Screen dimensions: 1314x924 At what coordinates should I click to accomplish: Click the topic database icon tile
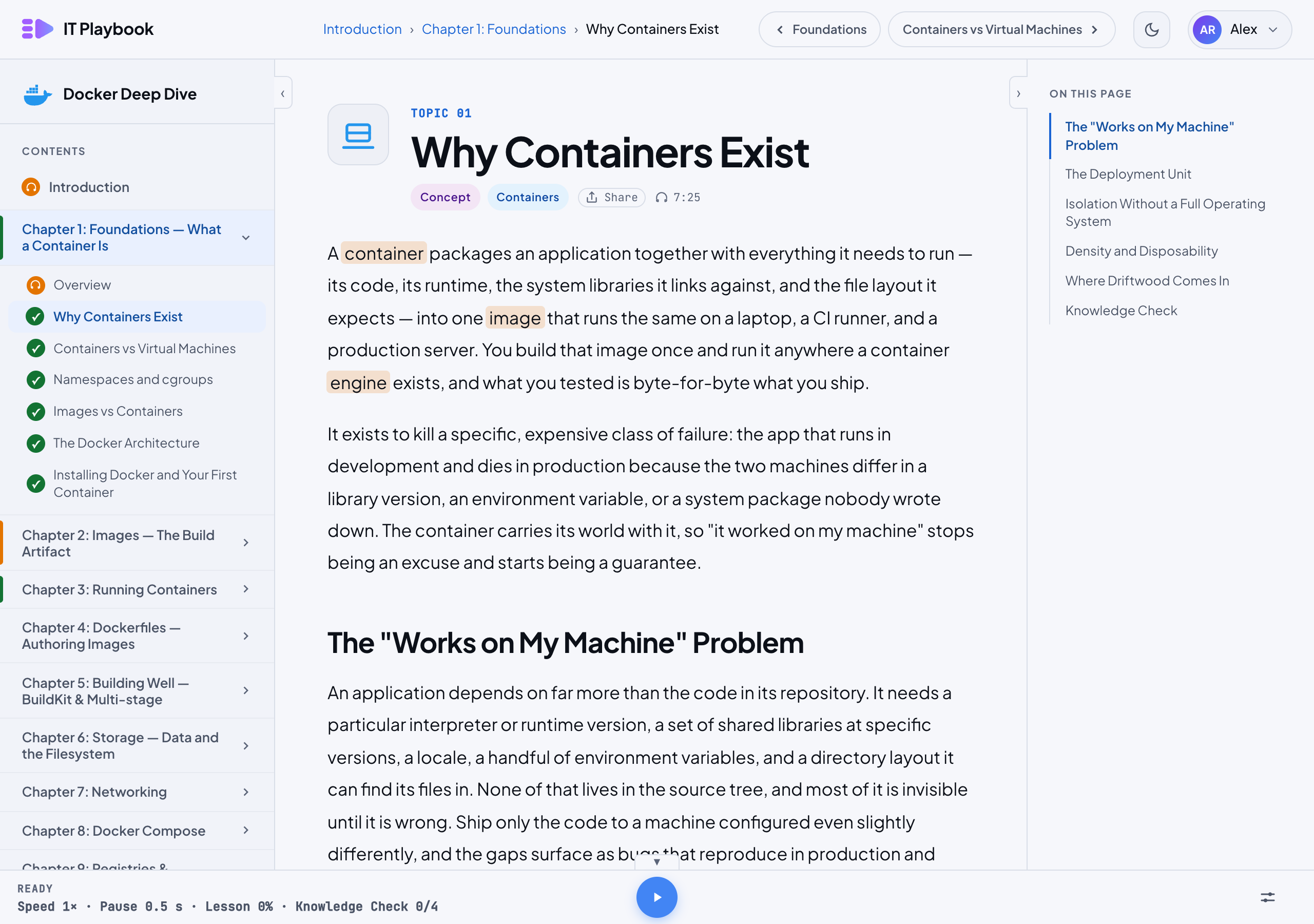pos(358,134)
